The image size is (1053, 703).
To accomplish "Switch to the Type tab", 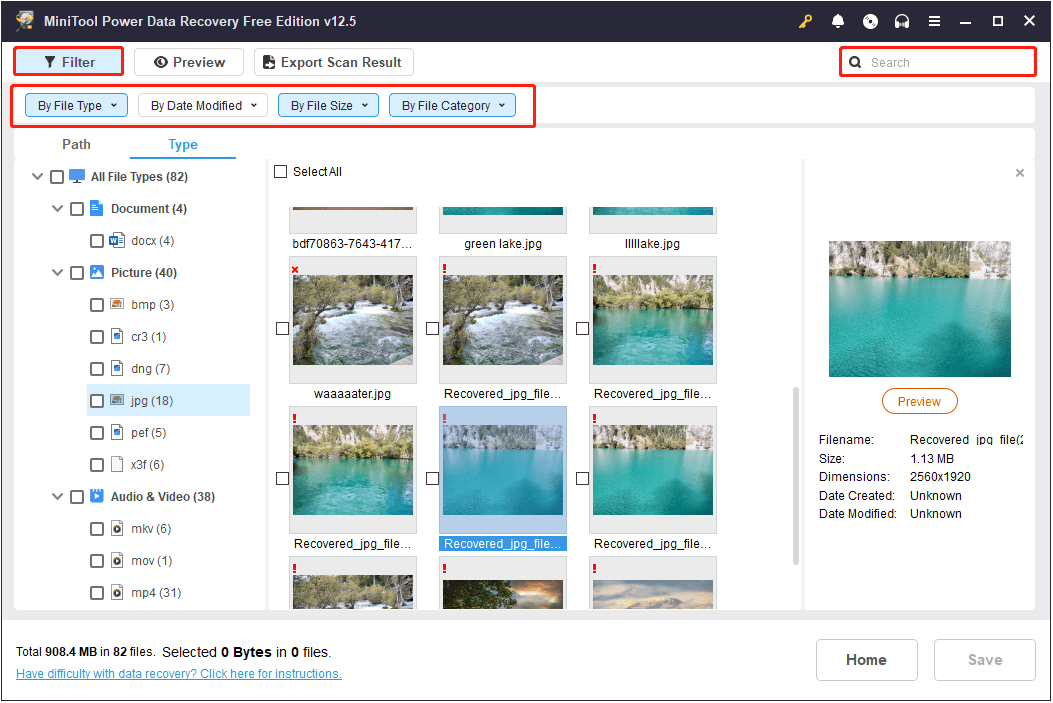I will (183, 144).
